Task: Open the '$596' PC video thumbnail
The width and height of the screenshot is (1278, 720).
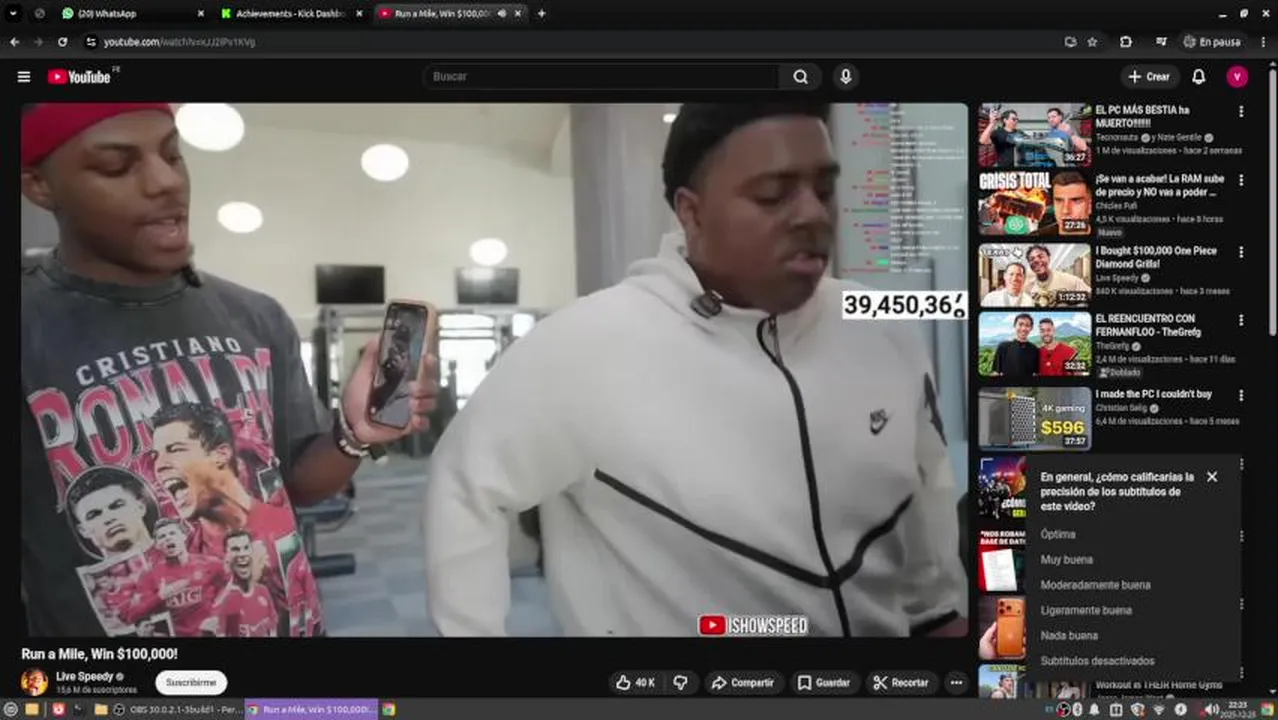Action: click(x=1035, y=419)
